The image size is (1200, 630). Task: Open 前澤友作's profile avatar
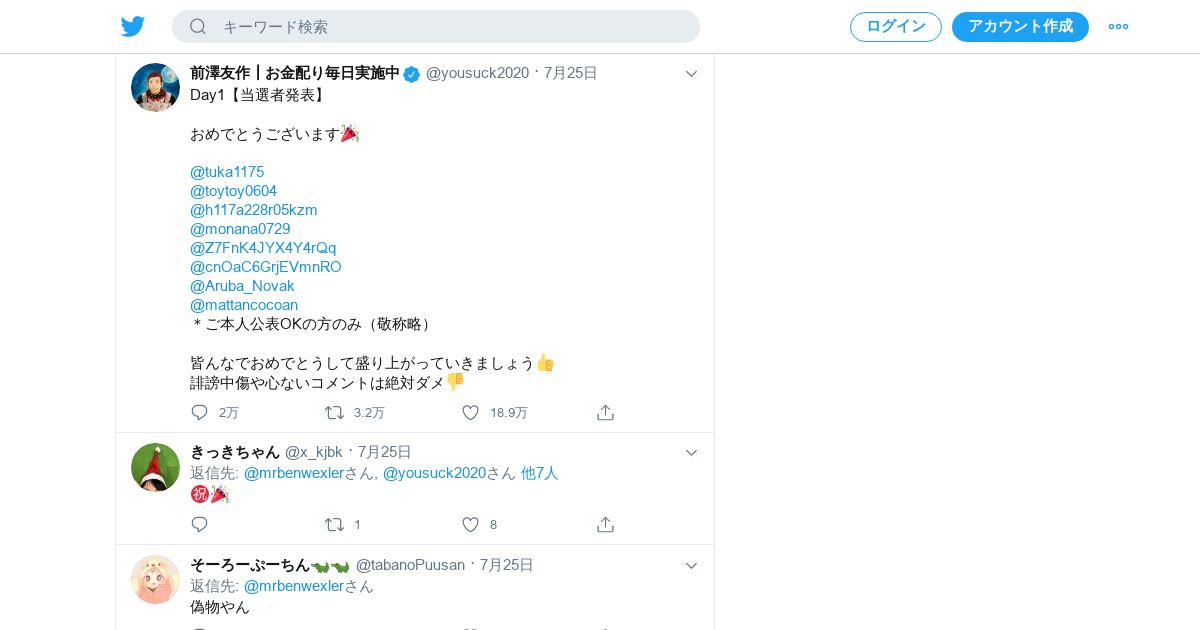click(155, 87)
